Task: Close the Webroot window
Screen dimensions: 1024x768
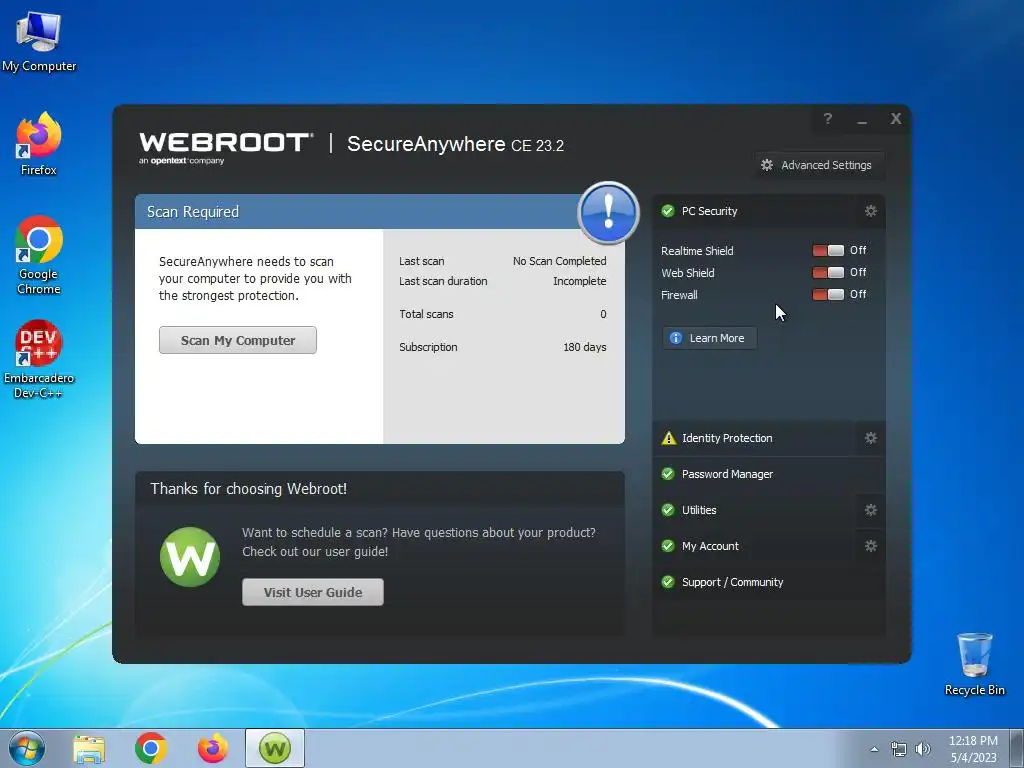Action: [896, 119]
